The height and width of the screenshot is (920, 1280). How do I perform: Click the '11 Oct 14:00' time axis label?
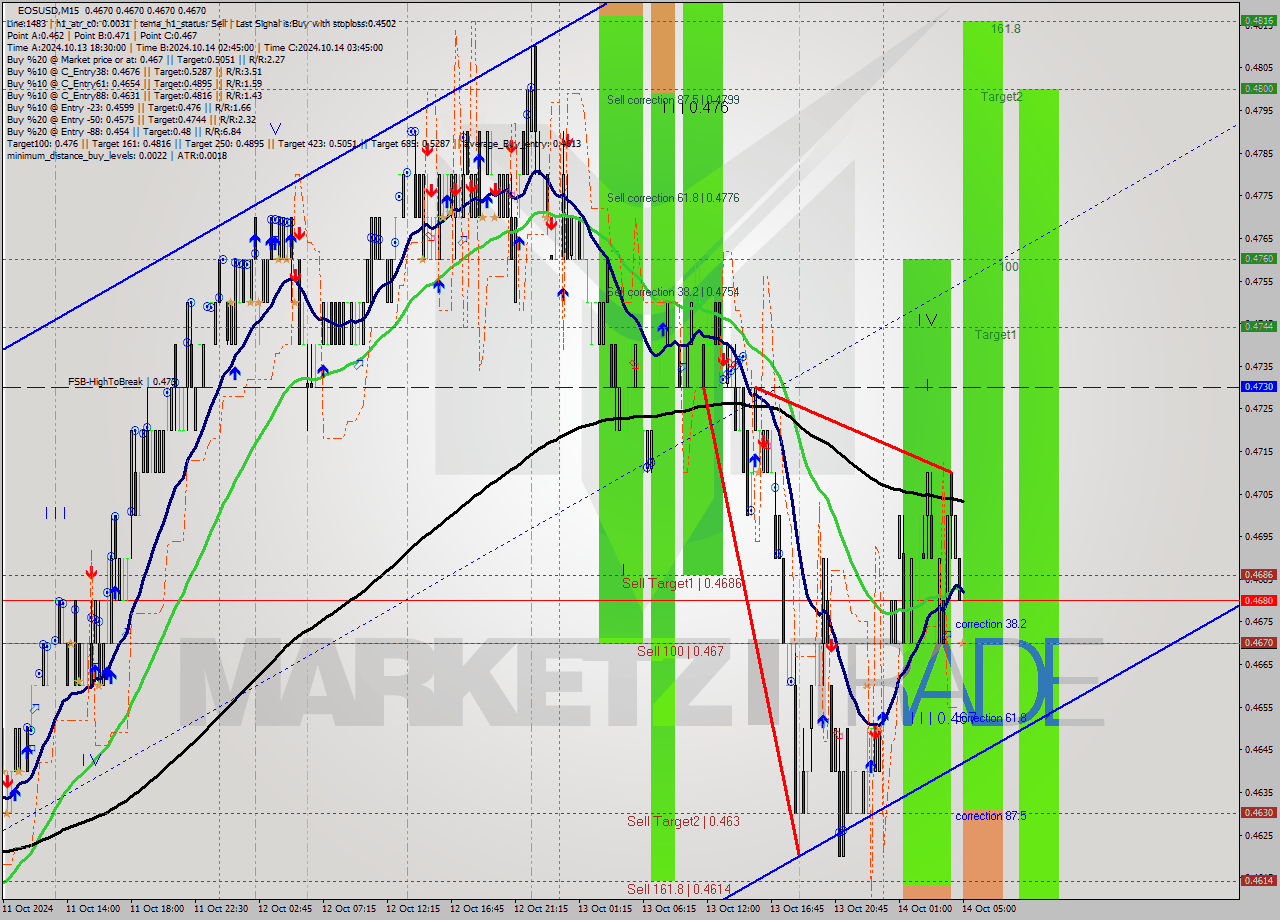pyautogui.click(x=92, y=909)
